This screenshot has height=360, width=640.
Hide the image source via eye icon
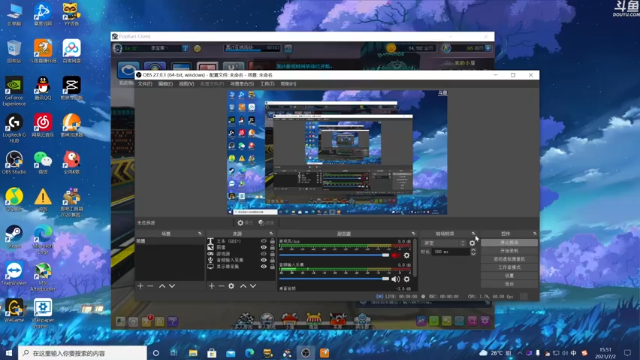pos(264,247)
